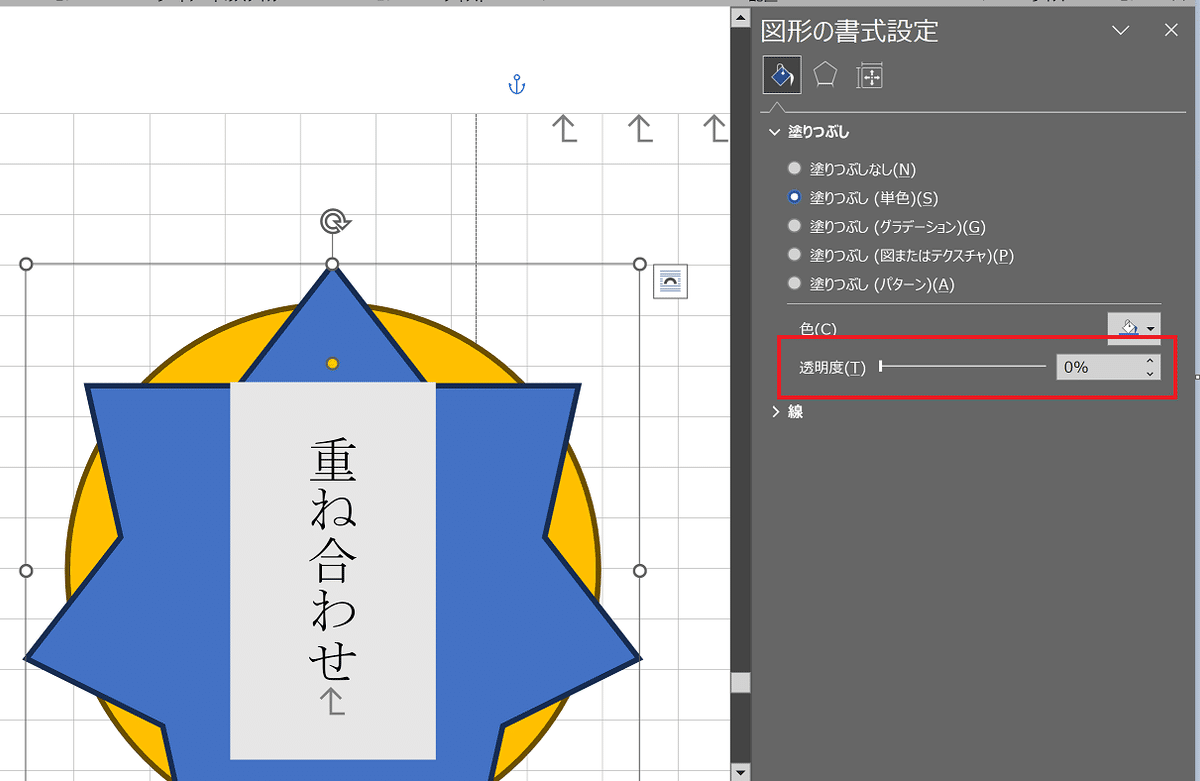1200x781 pixels.
Task: Expand the 線 section
Action: pos(775,411)
